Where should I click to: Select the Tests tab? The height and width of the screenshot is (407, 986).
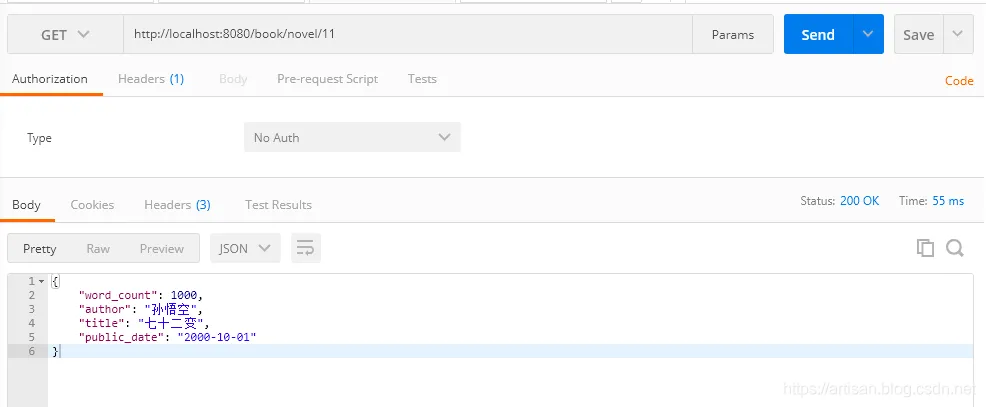pos(422,79)
